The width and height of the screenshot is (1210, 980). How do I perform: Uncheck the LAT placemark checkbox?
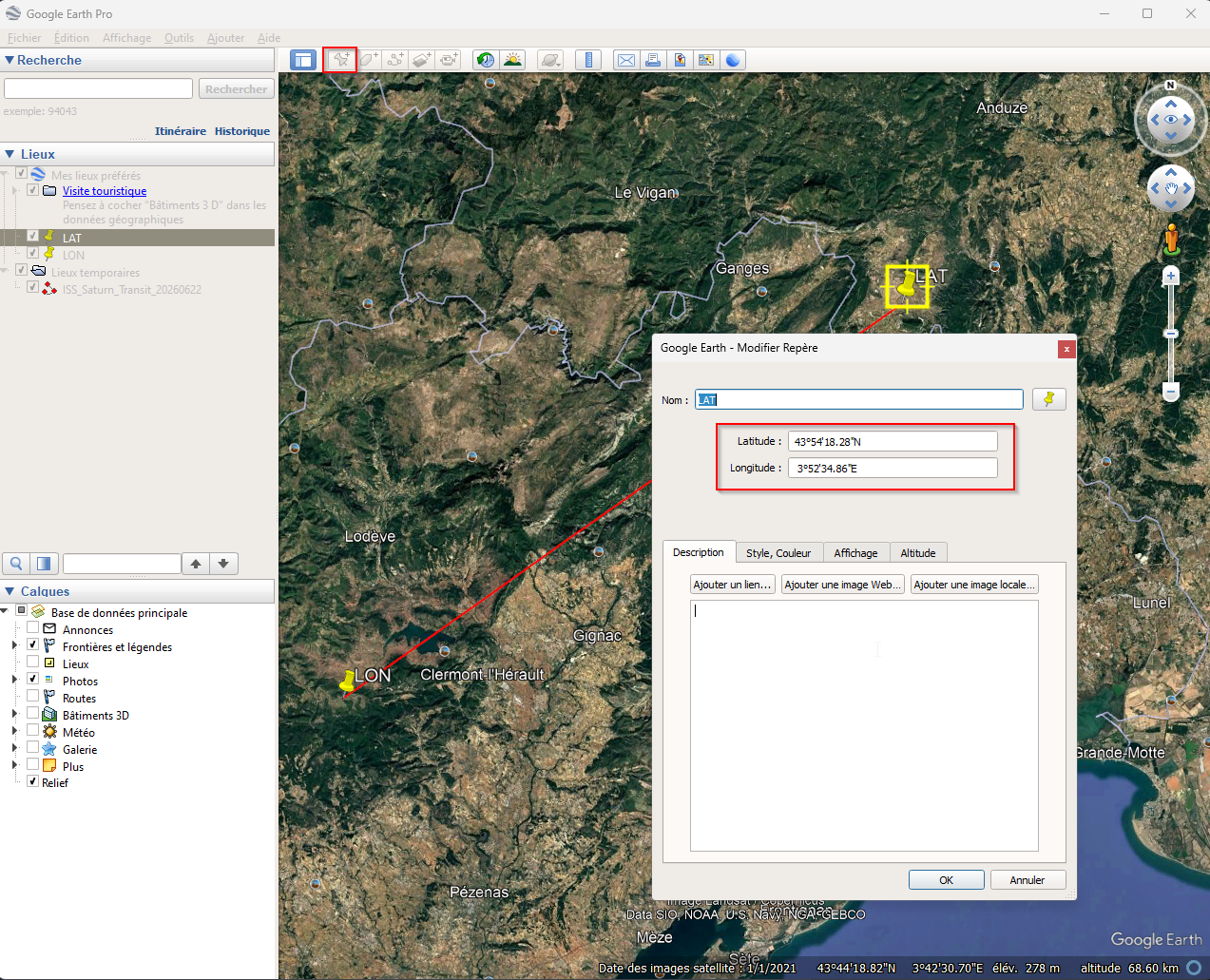33,236
